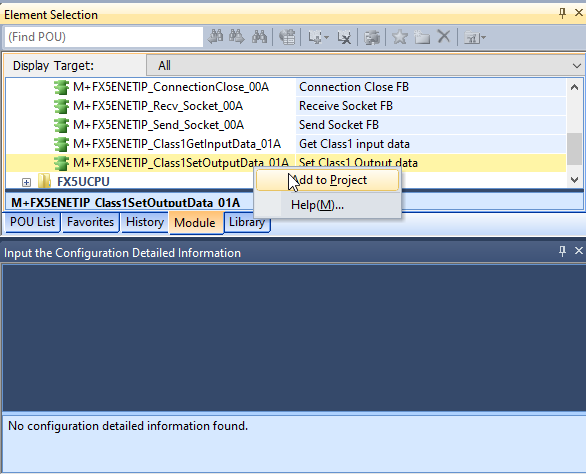The height and width of the screenshot is (475, 586).
Task: Select M+FX5ENETIP_Send_Socket_00A function block
Action: 158,125
